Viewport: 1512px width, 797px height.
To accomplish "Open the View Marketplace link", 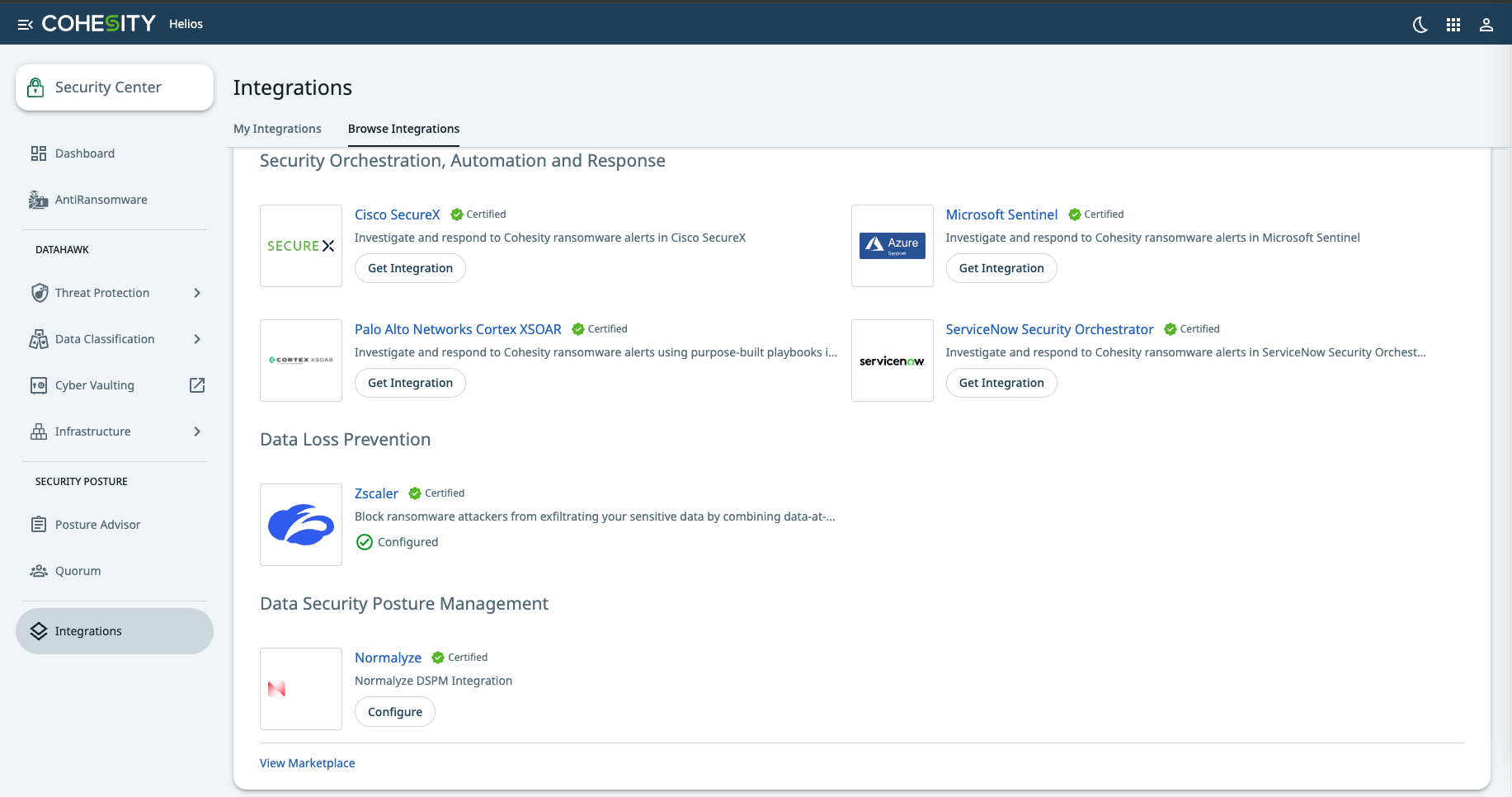I will pos(307,763).
